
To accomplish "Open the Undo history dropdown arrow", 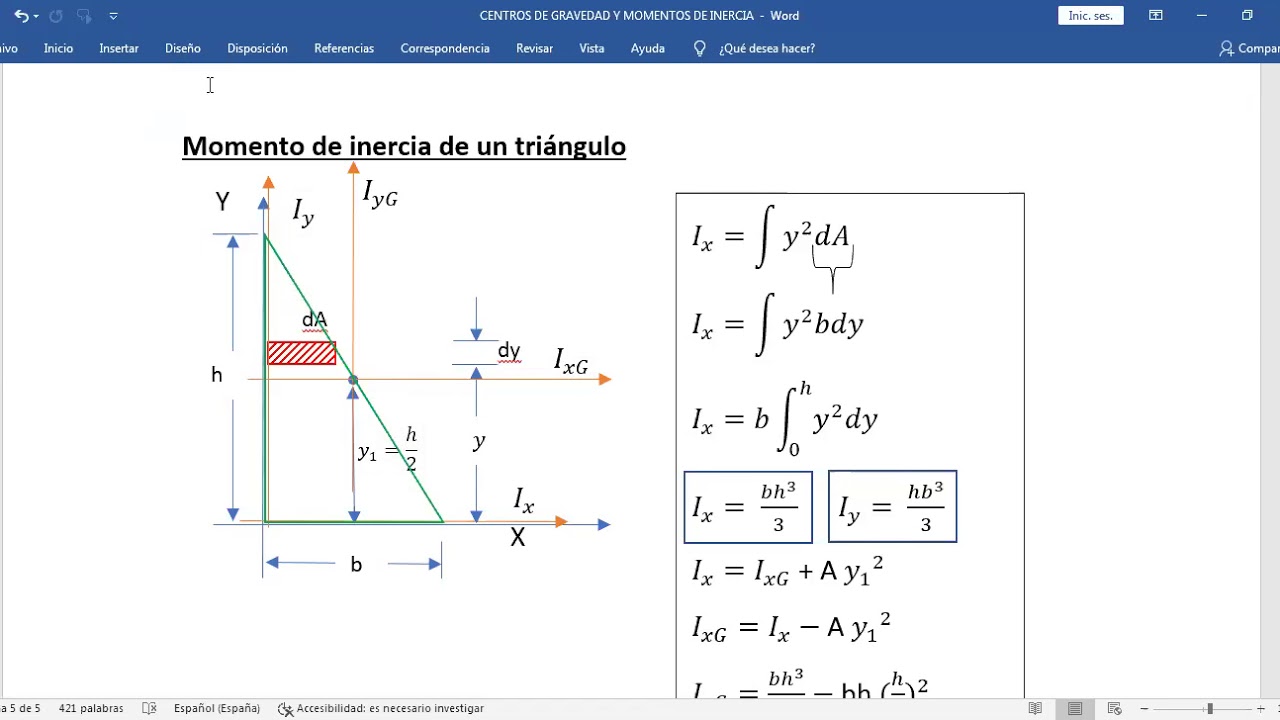I will click(x=36, y=16).
